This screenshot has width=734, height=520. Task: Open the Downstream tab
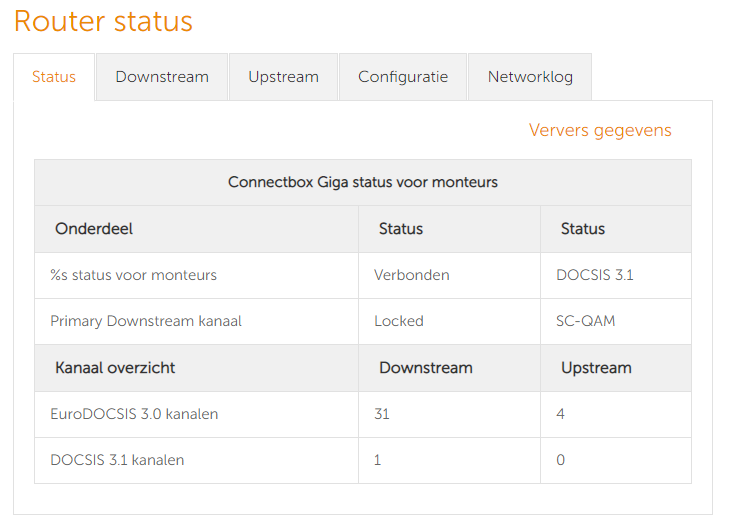coord(162,77)
